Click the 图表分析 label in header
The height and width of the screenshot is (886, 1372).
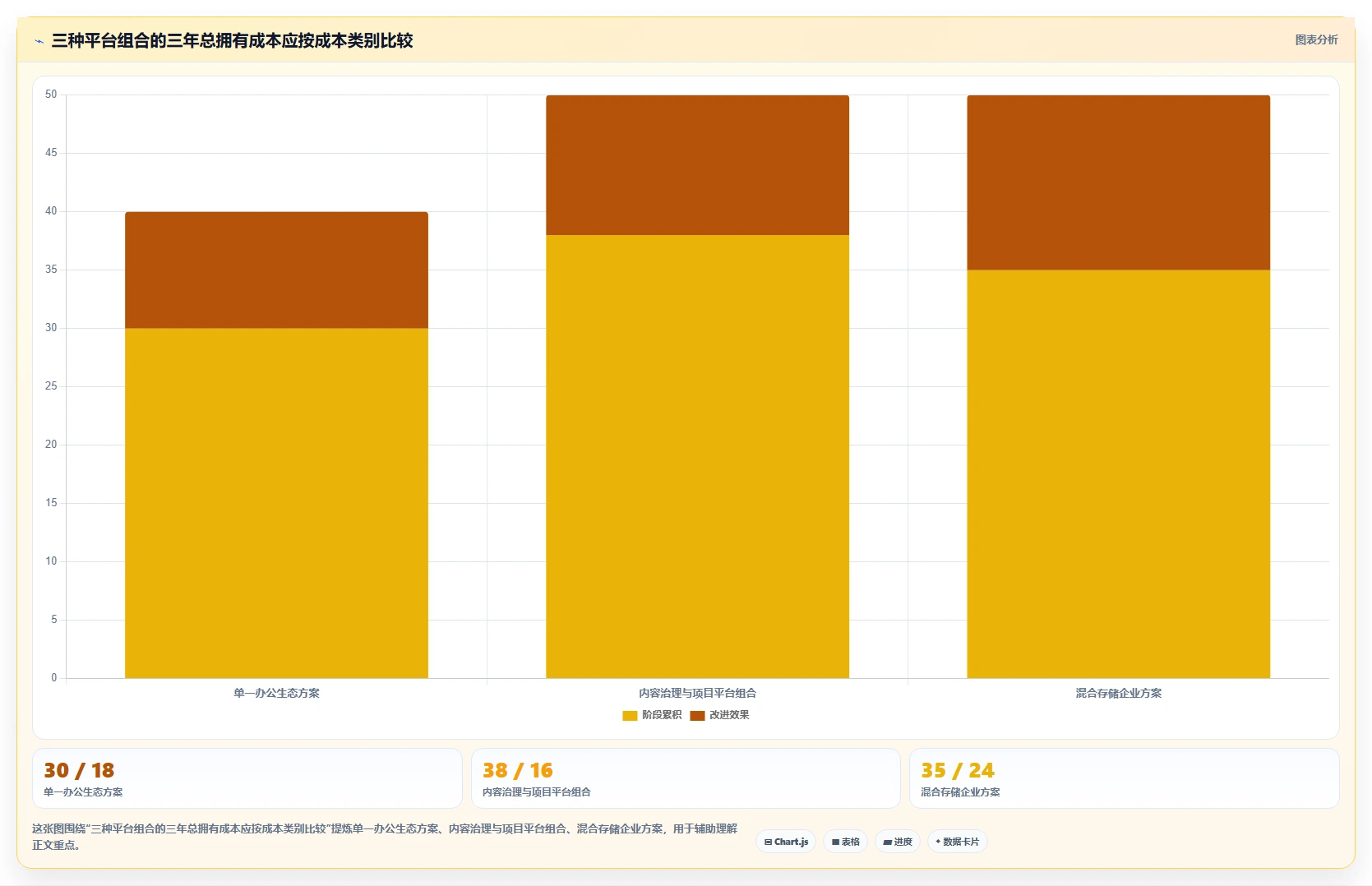tap(1316, 39)
